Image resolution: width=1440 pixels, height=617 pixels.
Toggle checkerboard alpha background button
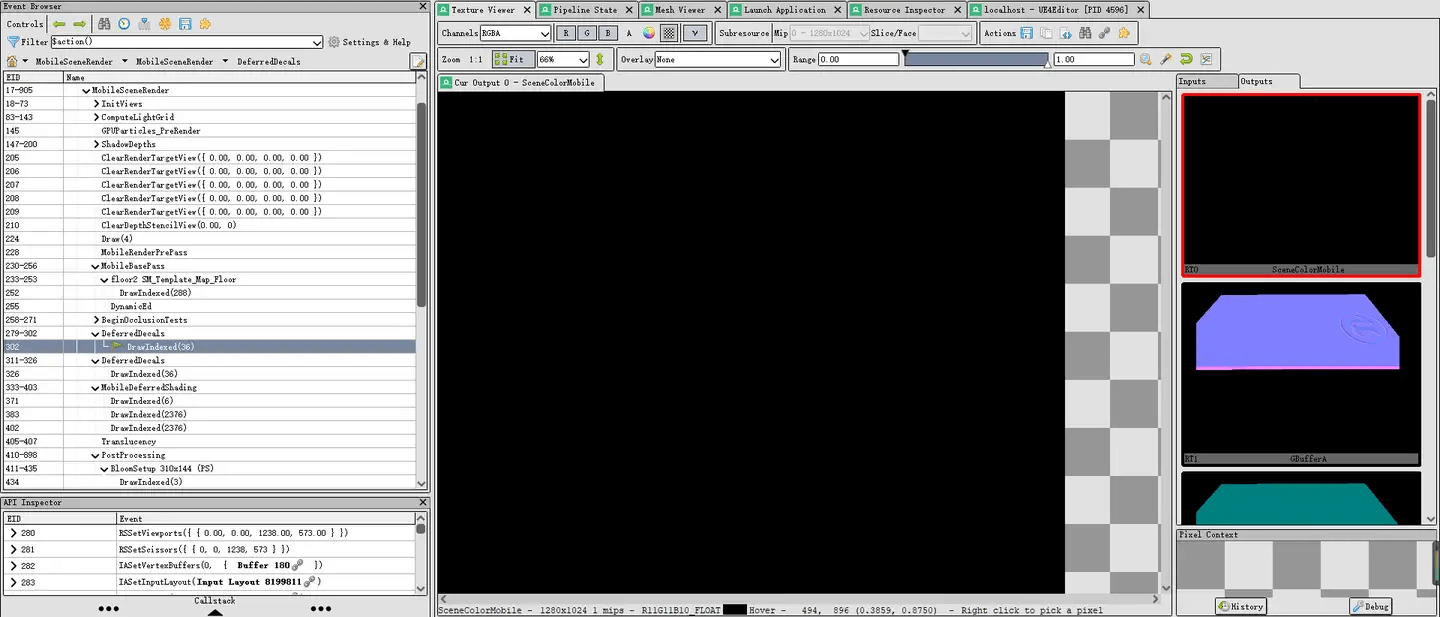669,33
